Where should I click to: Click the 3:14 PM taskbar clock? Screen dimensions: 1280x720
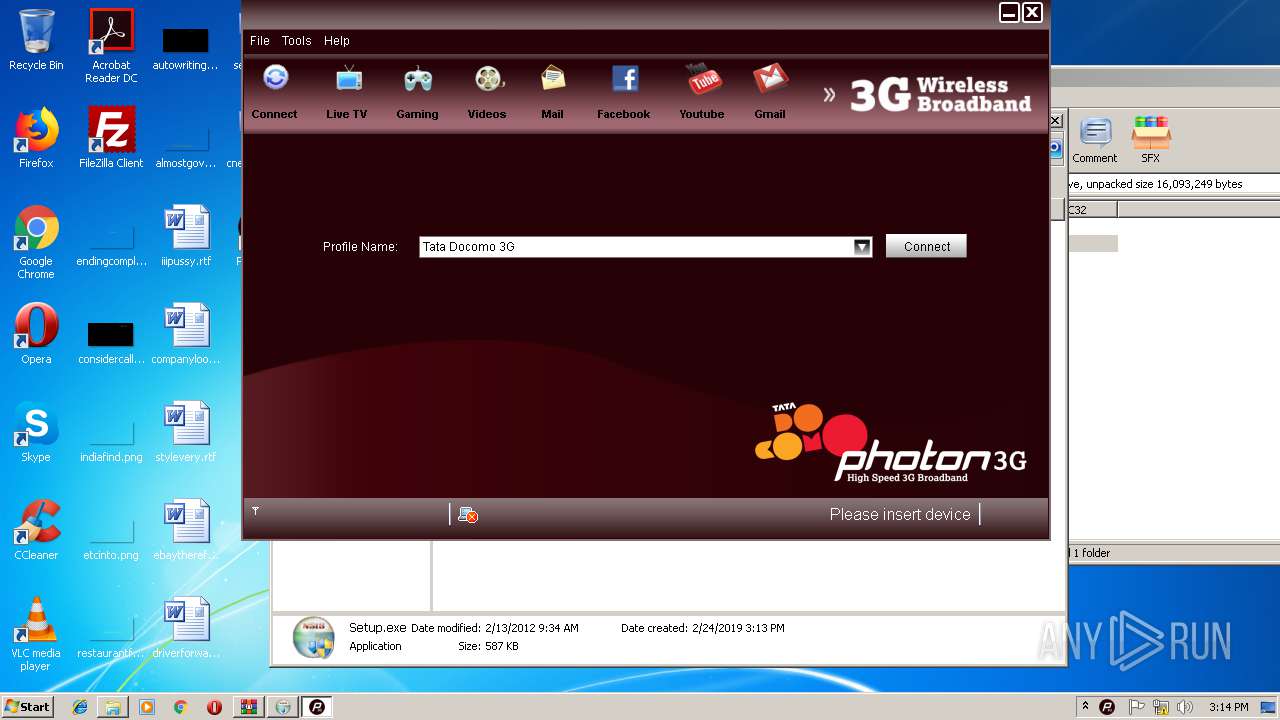coord(1228,707)
